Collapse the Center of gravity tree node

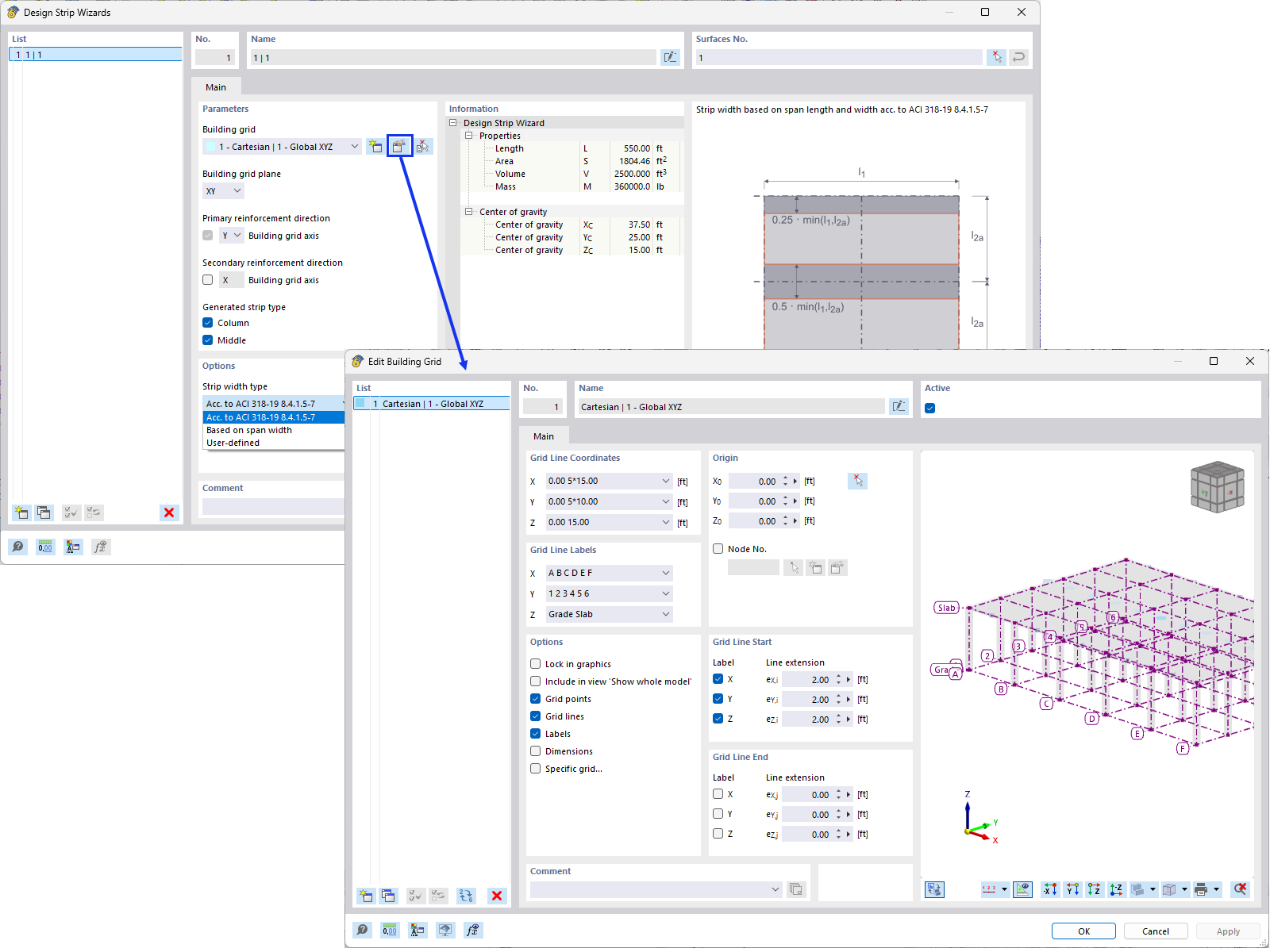coord(468,212)
